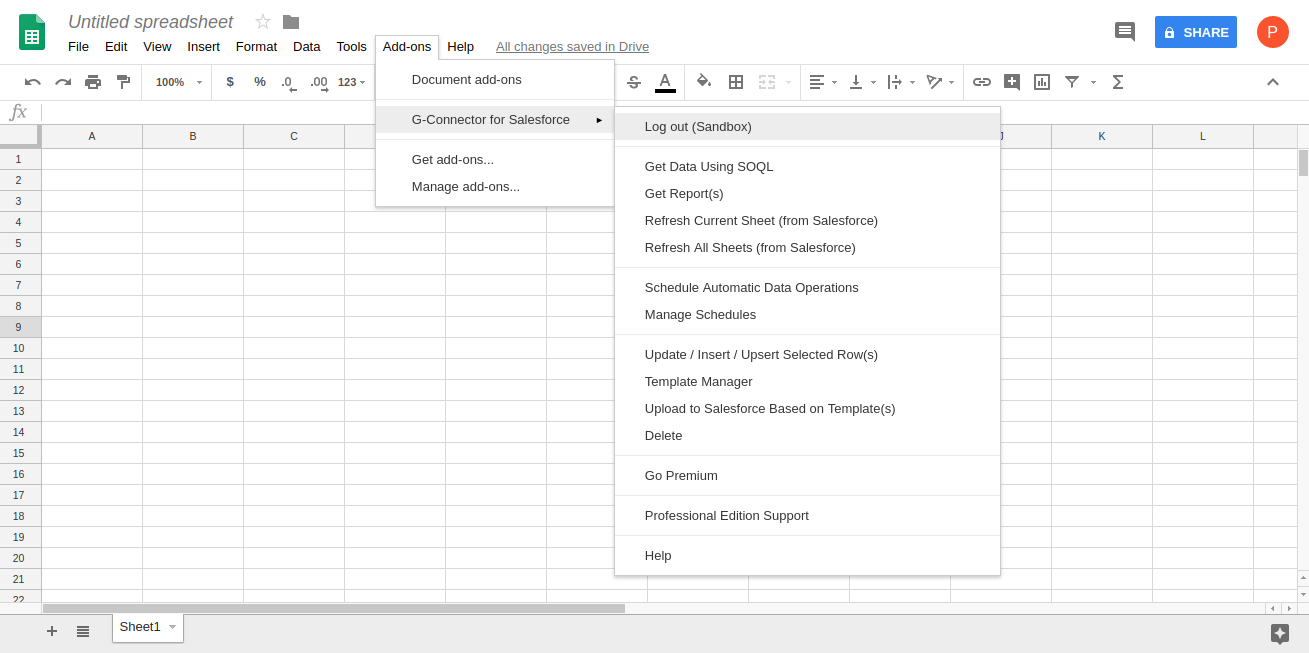Click the text color swatch icon
The image size is (1309, 653).
[665, 82]
